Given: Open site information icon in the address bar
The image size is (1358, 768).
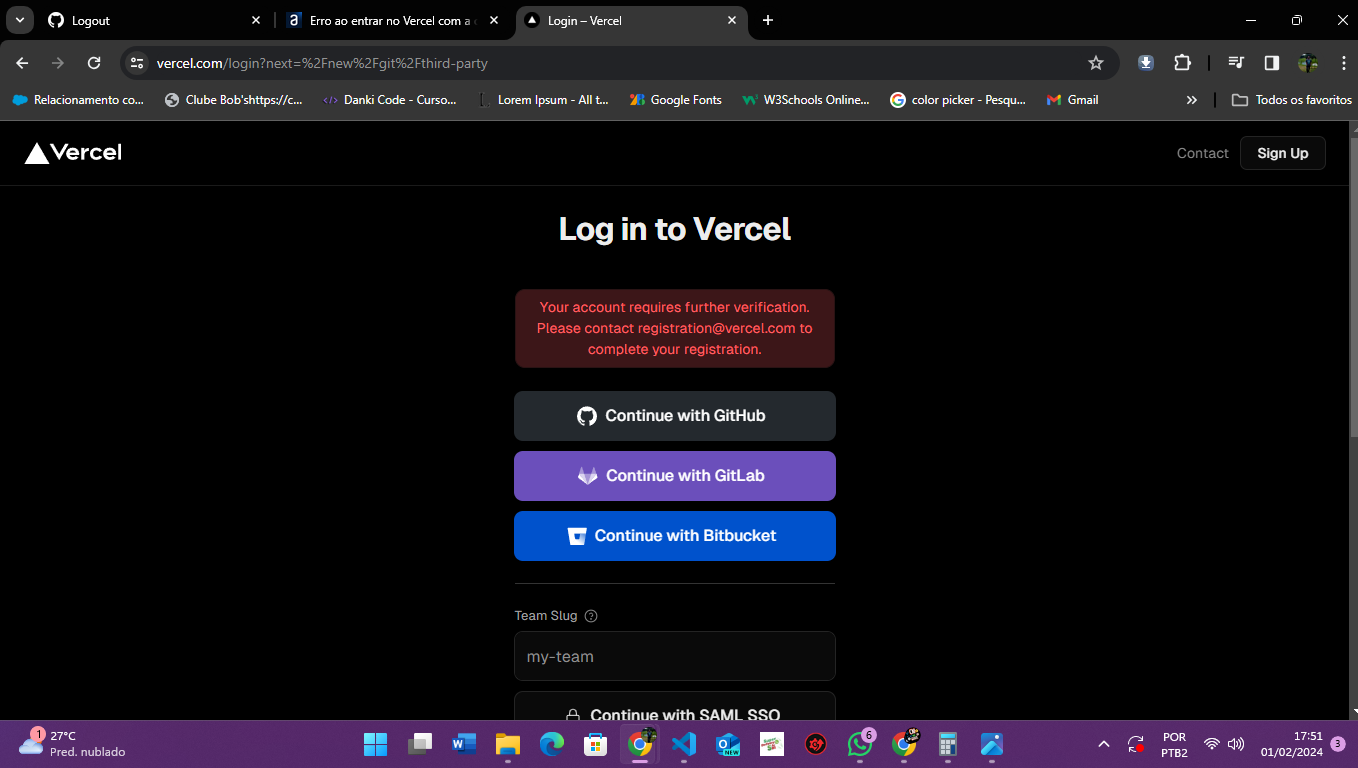Looking at the screenshot, I should tap(137, 63).
